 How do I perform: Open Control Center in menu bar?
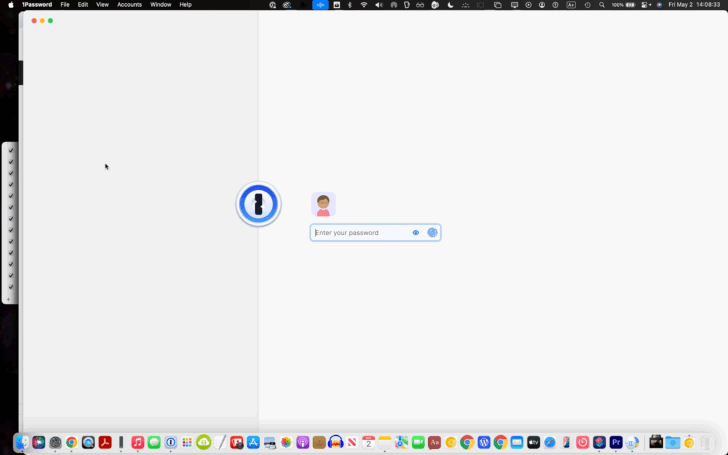click(646, 5)
